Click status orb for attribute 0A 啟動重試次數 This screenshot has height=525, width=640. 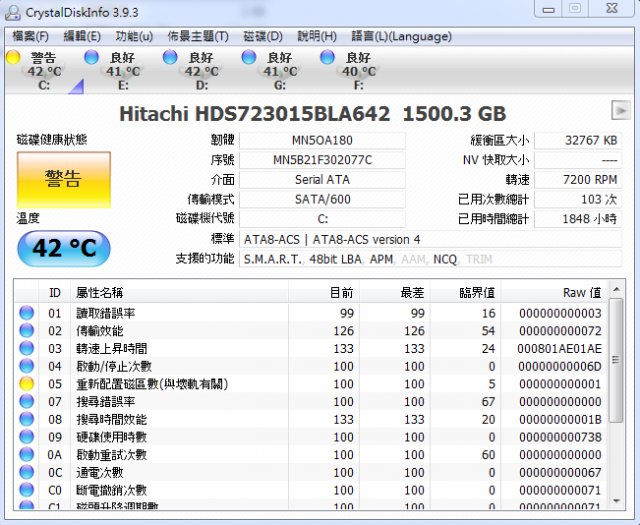27,454
